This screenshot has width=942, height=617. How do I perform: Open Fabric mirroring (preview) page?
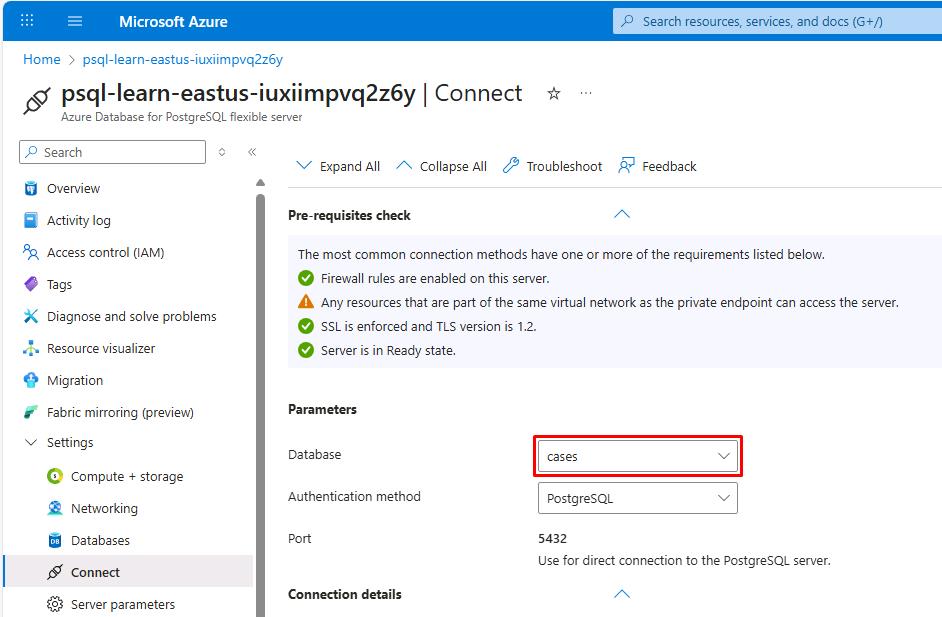pyautogui.click(x=120, y=412)
